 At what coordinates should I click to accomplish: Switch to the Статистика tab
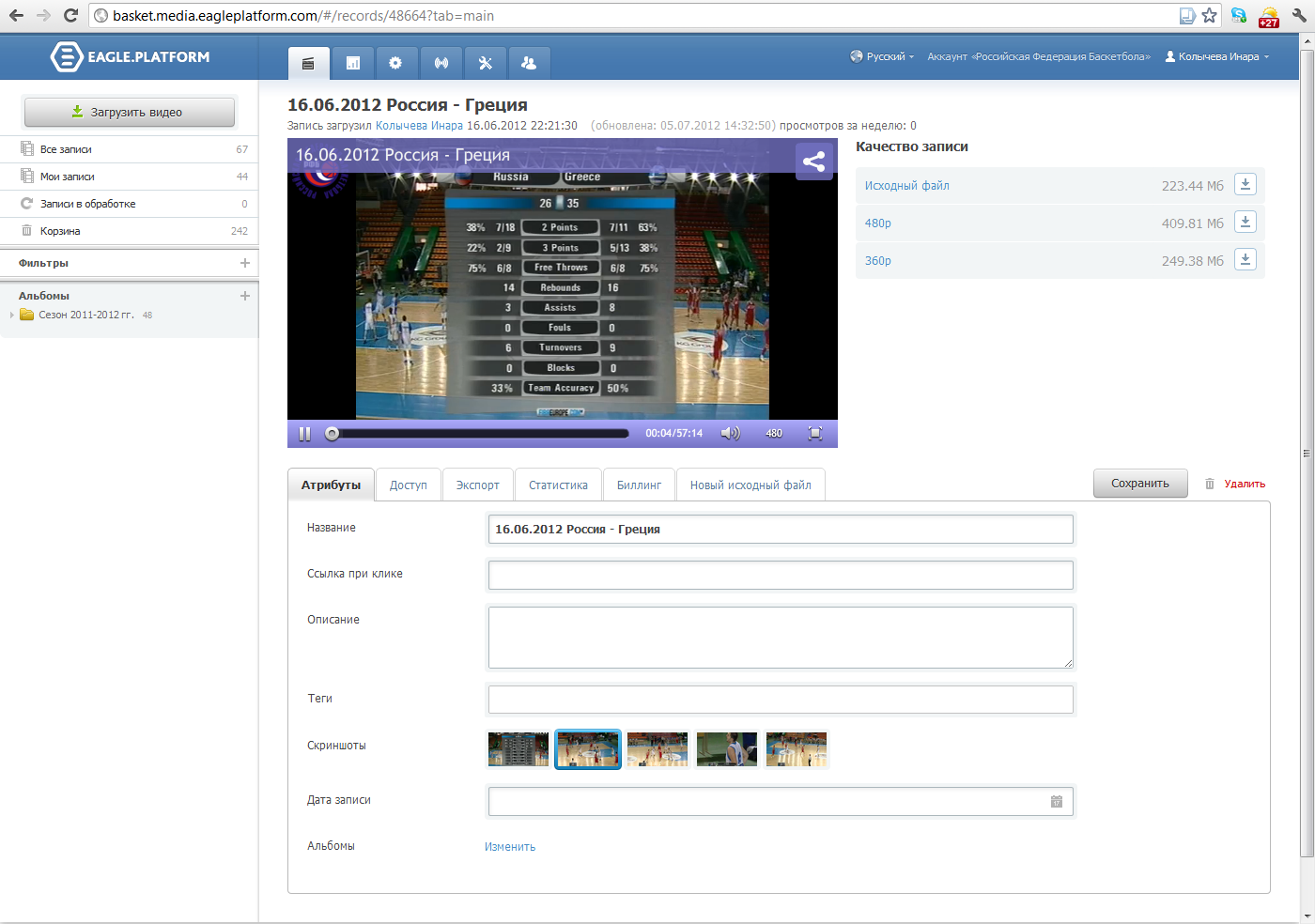click(x=558, y=485)
